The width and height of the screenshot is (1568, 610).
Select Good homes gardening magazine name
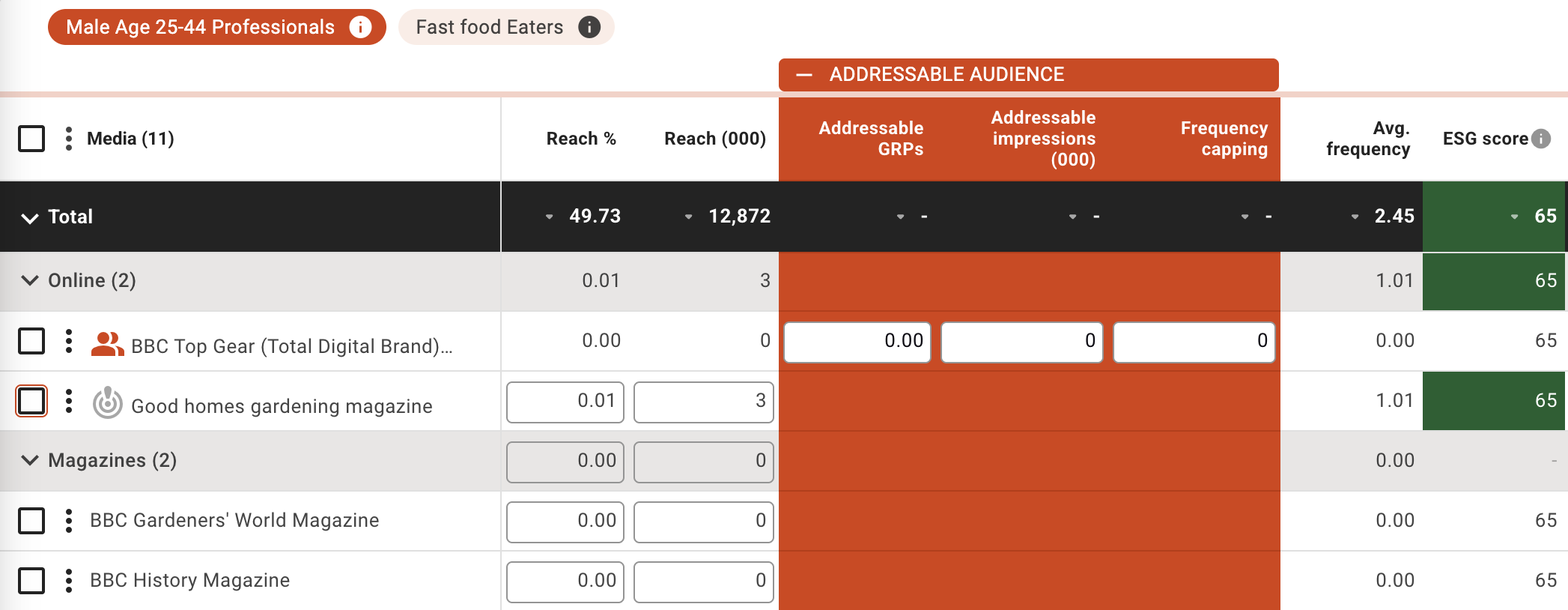tap(282, 406)
